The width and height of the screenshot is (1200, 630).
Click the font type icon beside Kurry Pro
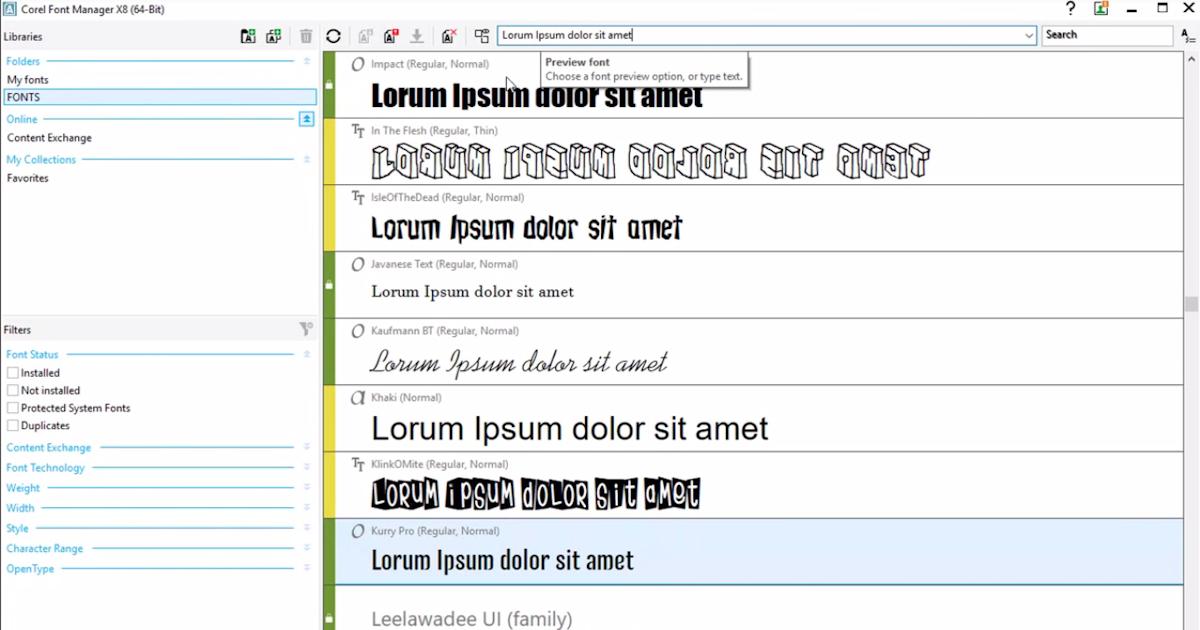click(x=358, y=531)
